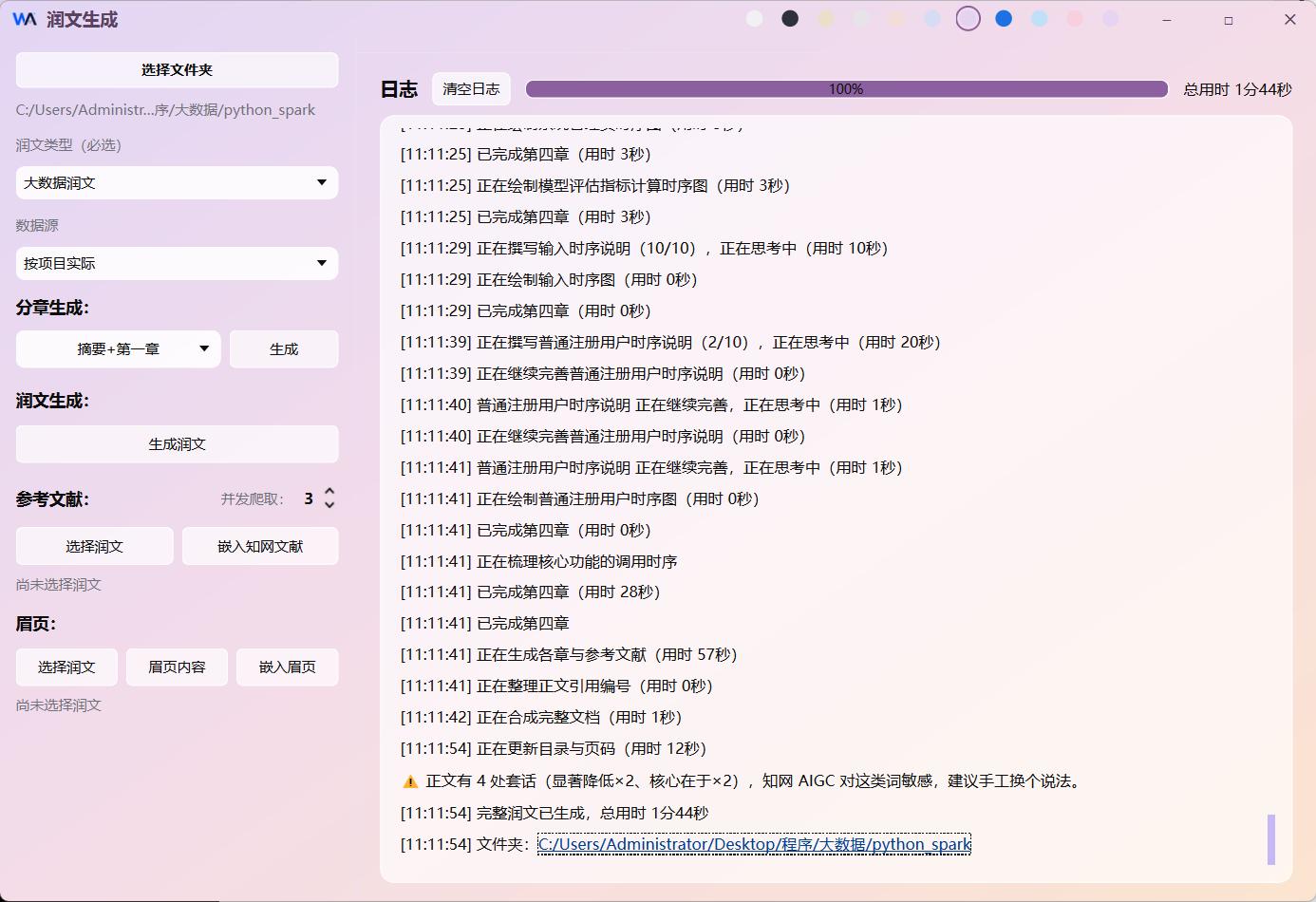Click the 总用时 1分44秒 label
This screenshot has height=902, width=1316.
point(1237,89)
